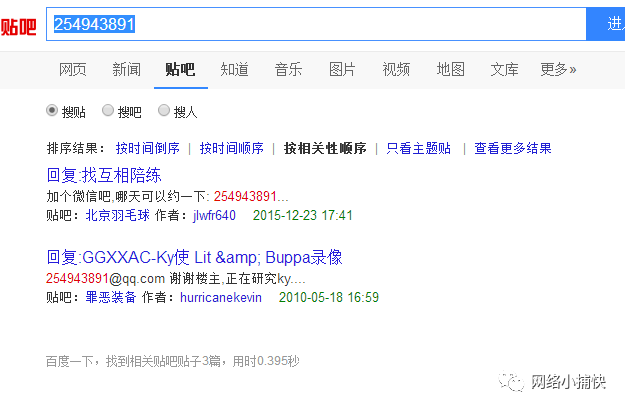Sort results by 按时间顺序
Viewport: 625px width, 409px height.
pos(232,148)
